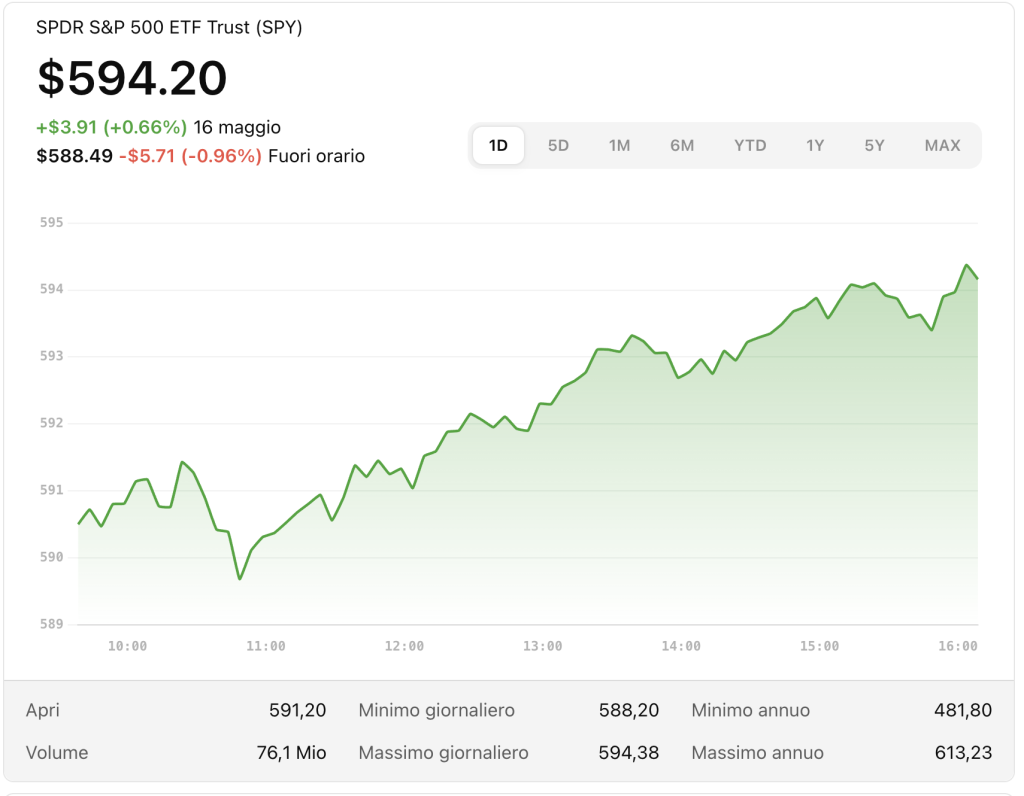Image resolution: width=1024 pixels, height=796 pixels.
Task: Click the +$3.91 (+0.66%) daily change
Action: 112,127
